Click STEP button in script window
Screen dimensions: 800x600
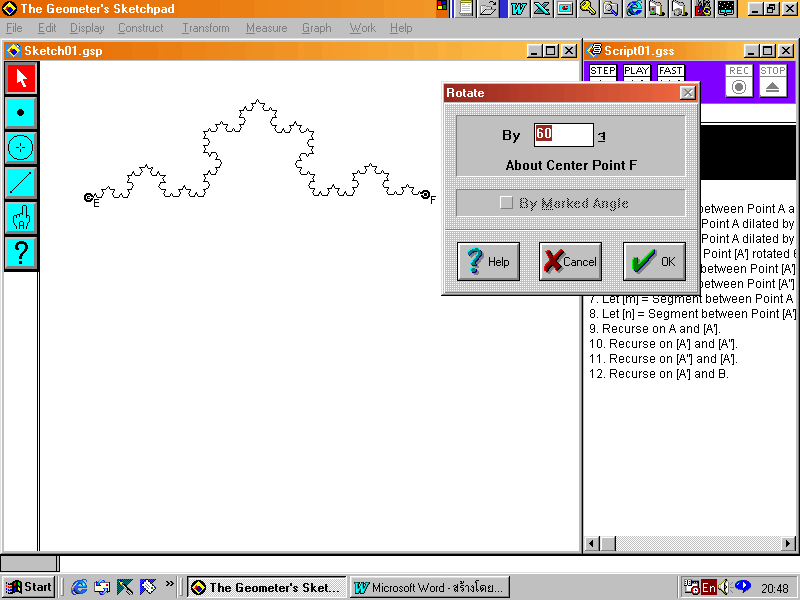pyautogui.click(x=603, y=70)
